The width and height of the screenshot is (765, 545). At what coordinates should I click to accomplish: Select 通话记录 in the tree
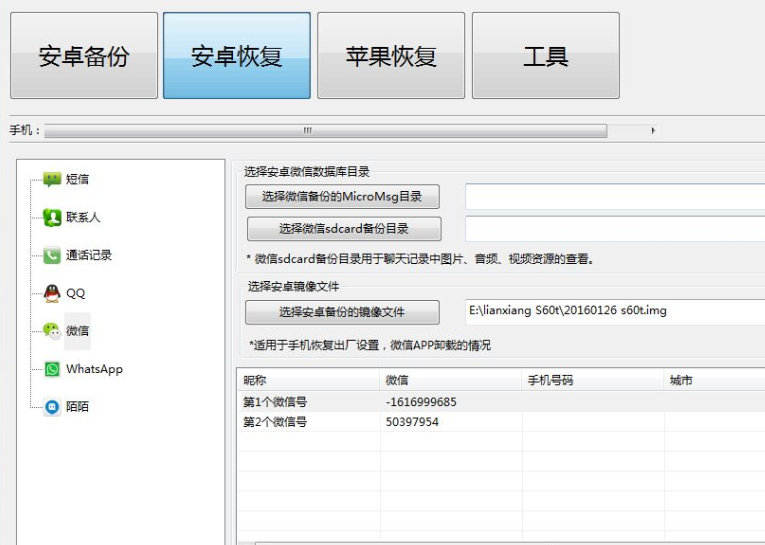point(89,255)
